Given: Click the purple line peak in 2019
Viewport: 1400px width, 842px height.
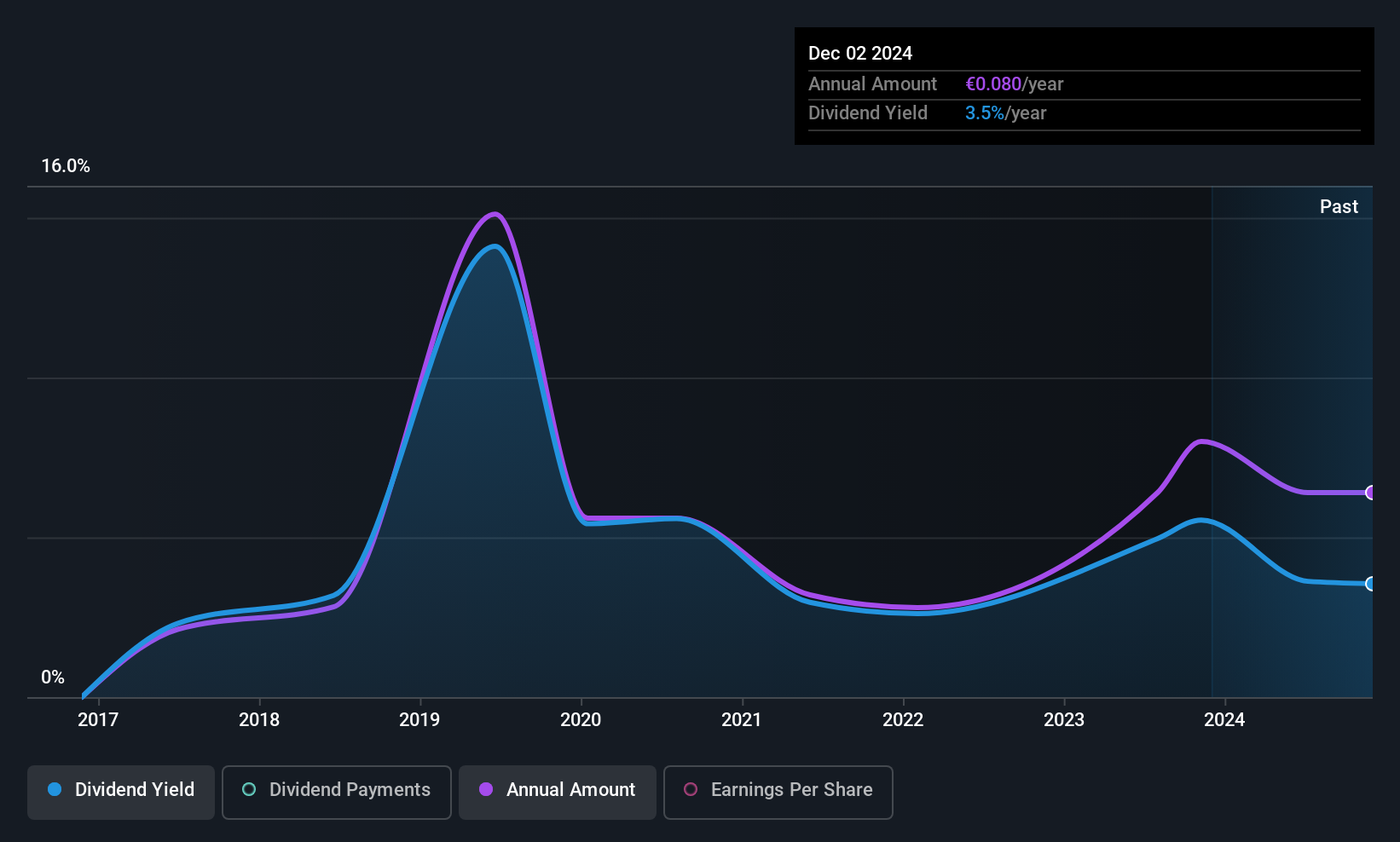Looking at the screenshot, I should point(495,214).
